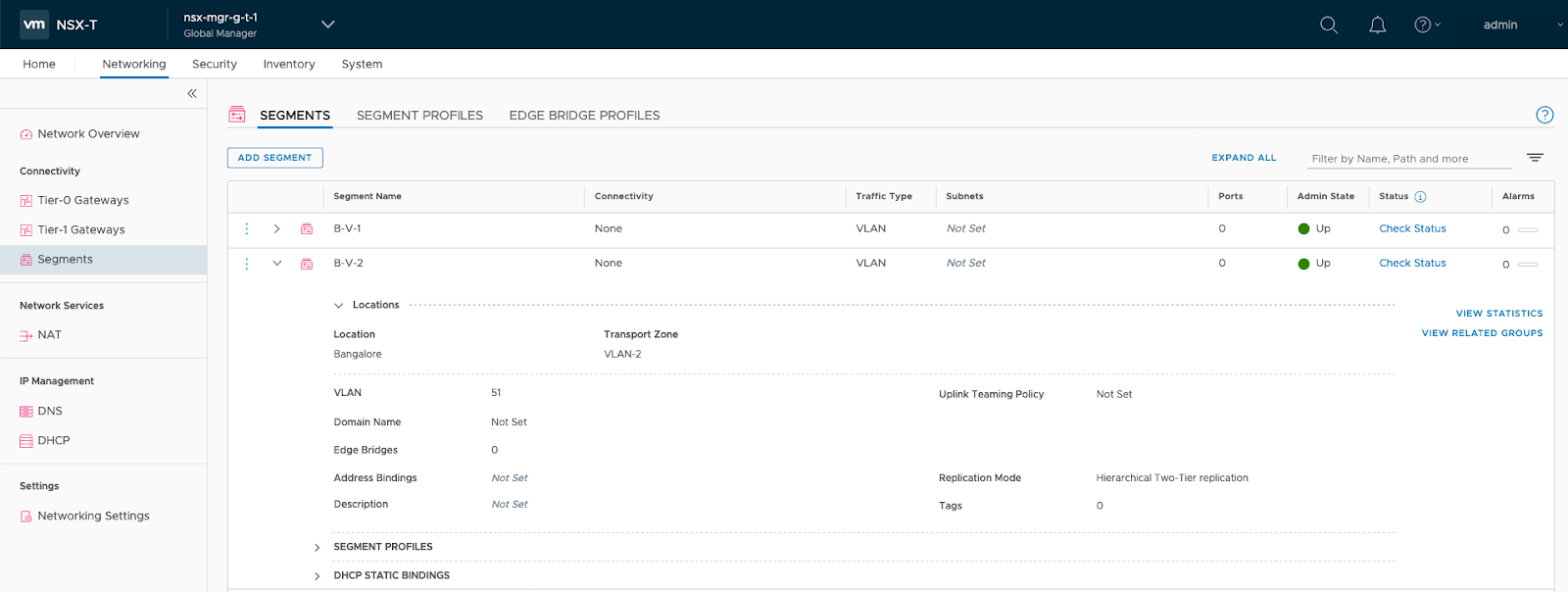Click the search magnifier icon in header

(x=1328, y=25)
